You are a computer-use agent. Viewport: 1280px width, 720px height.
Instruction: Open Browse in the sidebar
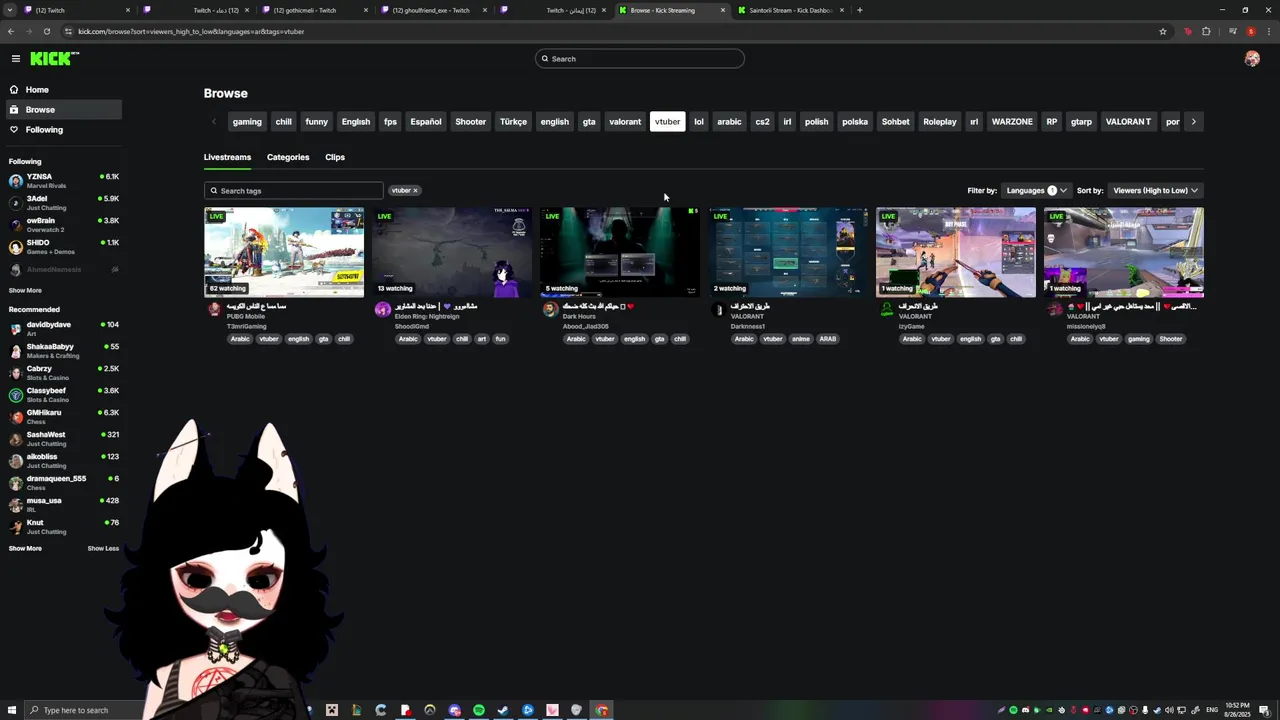point(64,110)
